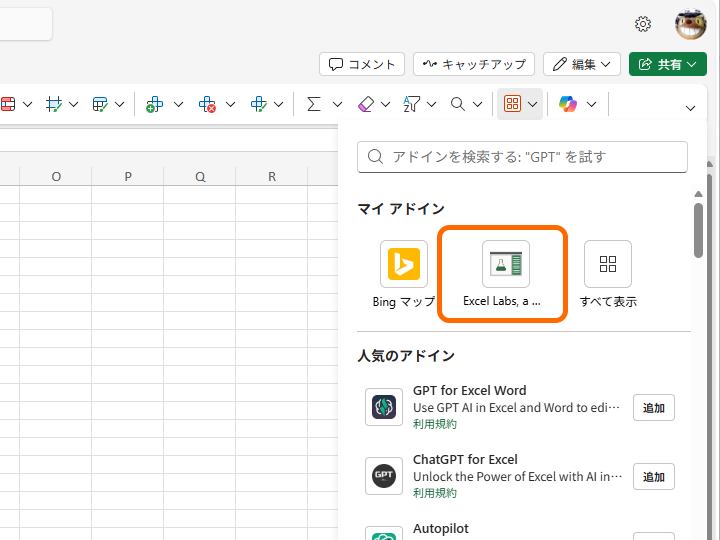The width and height of the screenshot is (720, 540).
Task: Select column P header
Action: (x=128, y=177)
